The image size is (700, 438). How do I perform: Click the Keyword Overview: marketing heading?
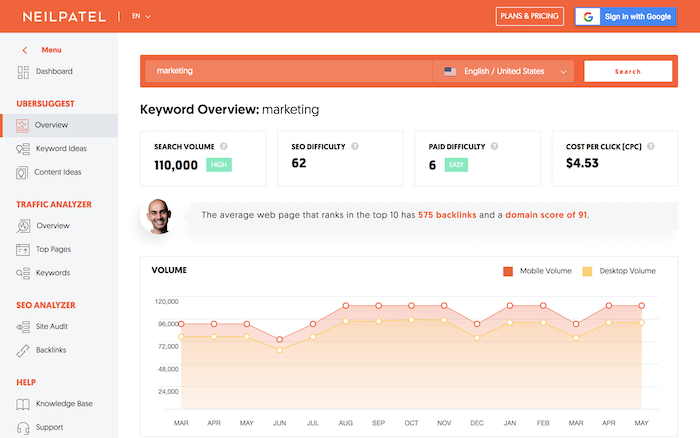point(229,109)
